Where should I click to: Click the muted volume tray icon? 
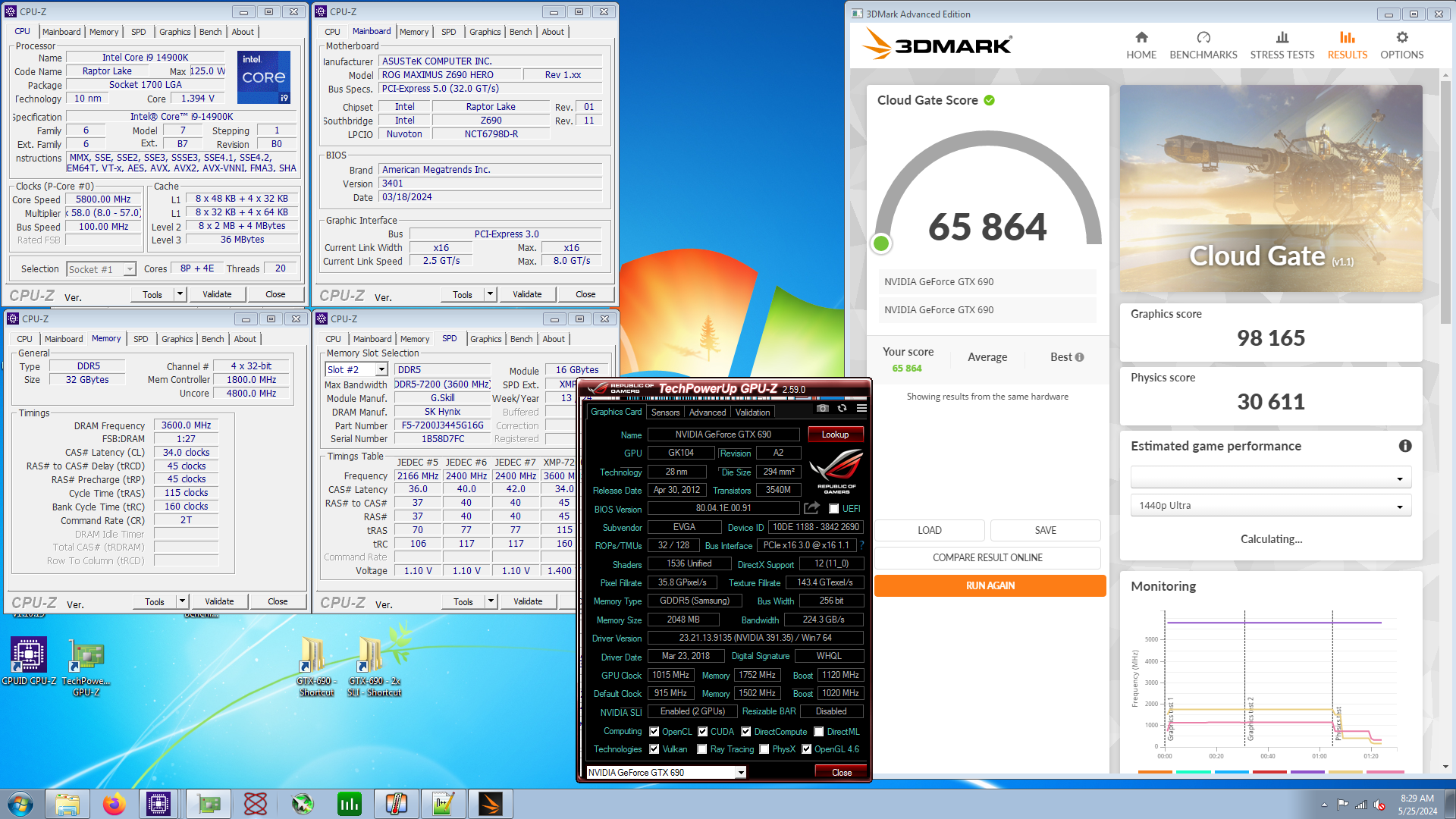click(1379, 805)
